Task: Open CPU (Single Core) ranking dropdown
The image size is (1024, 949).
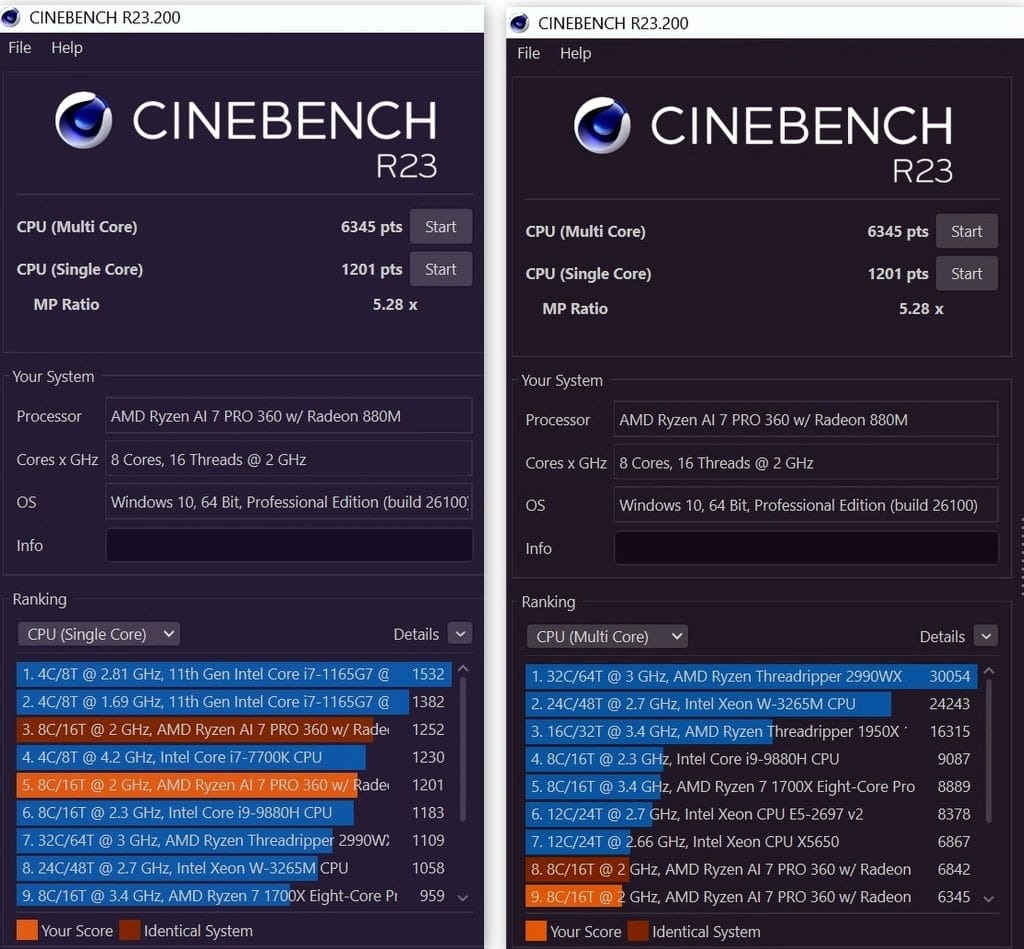Action: click(x=99, y=634)
